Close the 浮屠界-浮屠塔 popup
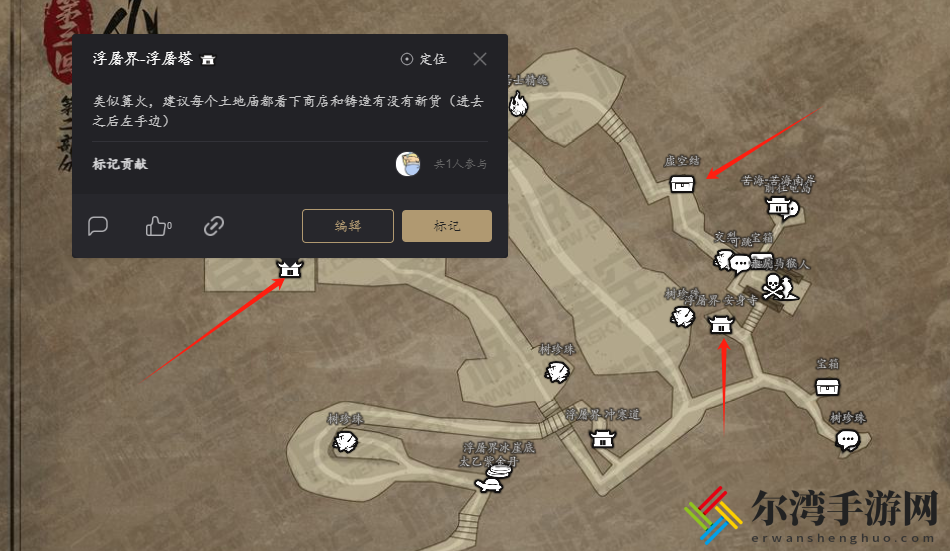Image resolution: width=950 pixels, height=551 pixels. tap(480, 59)
